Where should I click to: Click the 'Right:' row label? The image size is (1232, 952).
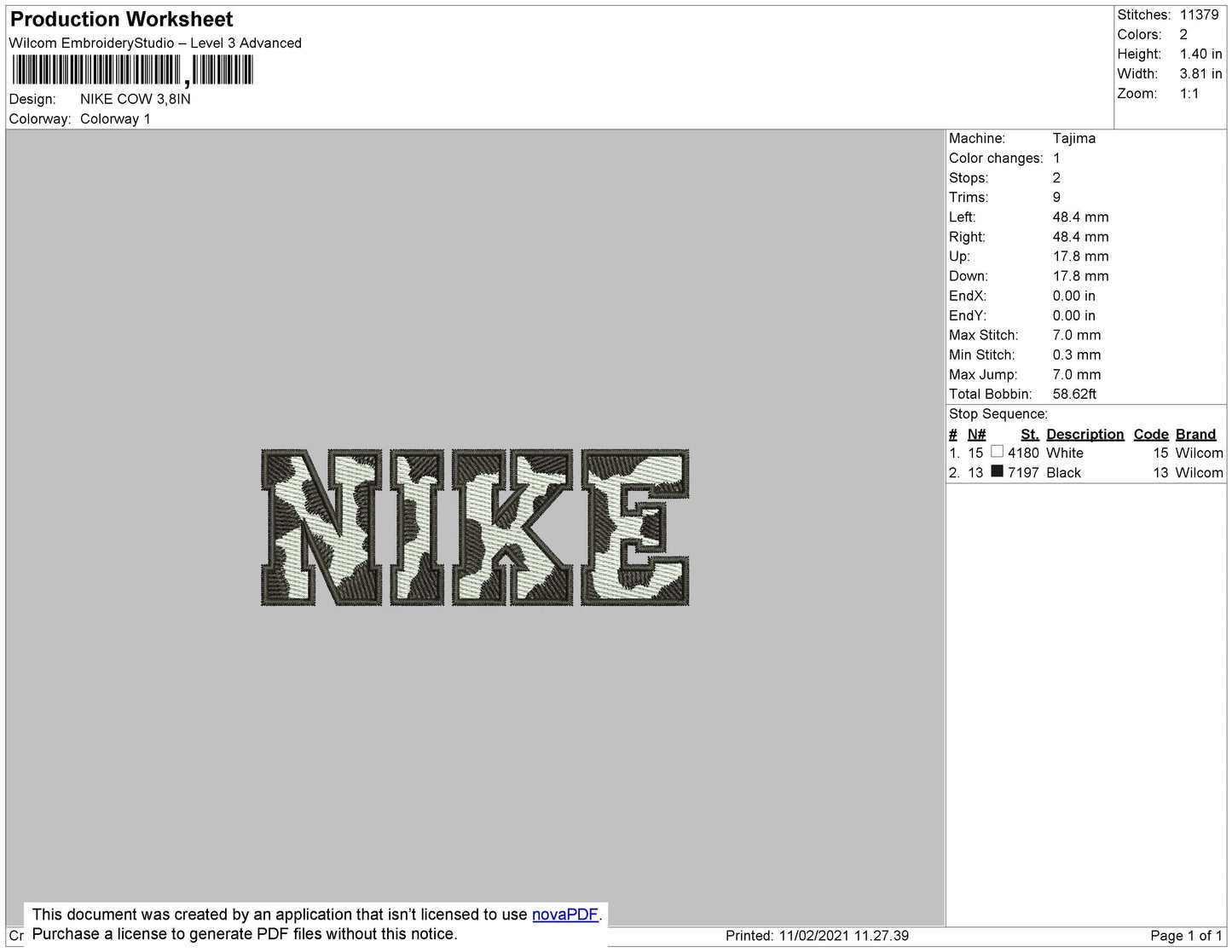pyautogui.click(x=967, y=236)
